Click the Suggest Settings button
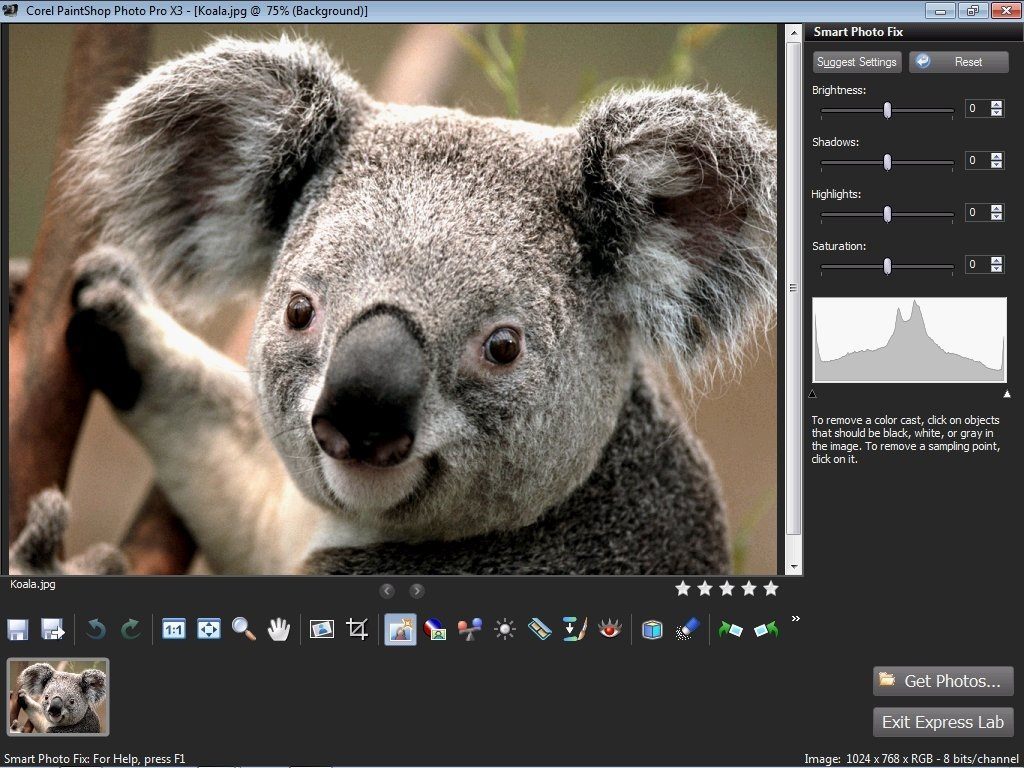 click(x=856, y=61)
